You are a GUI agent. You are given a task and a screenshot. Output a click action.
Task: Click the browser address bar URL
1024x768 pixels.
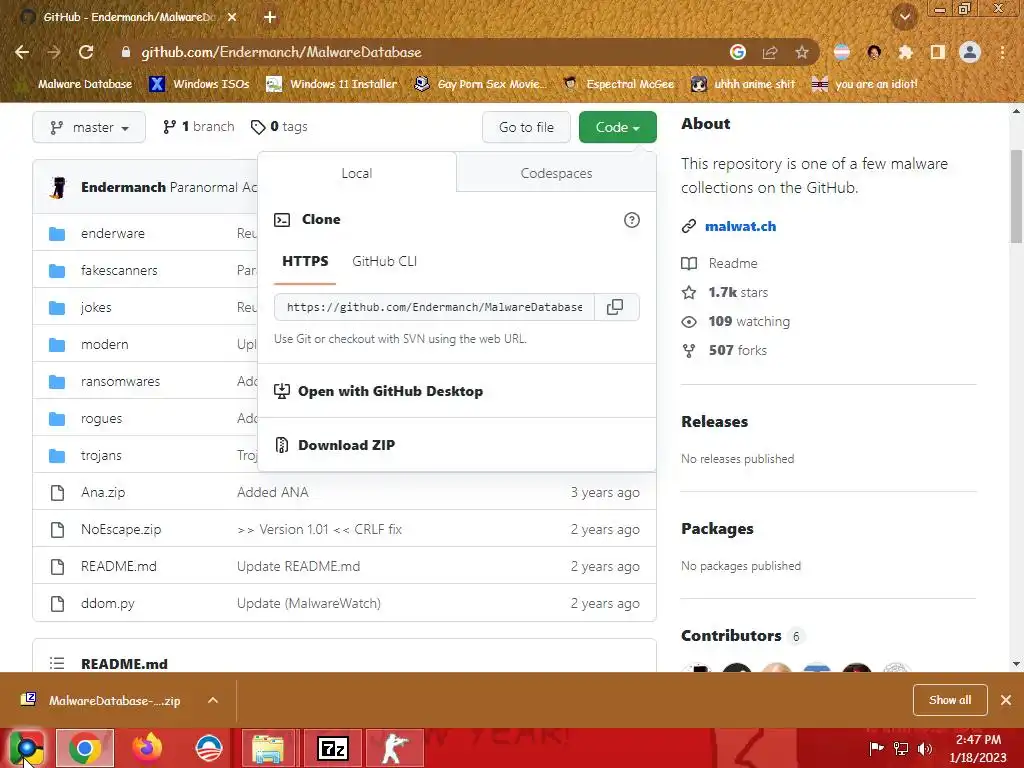coord(281,52)
